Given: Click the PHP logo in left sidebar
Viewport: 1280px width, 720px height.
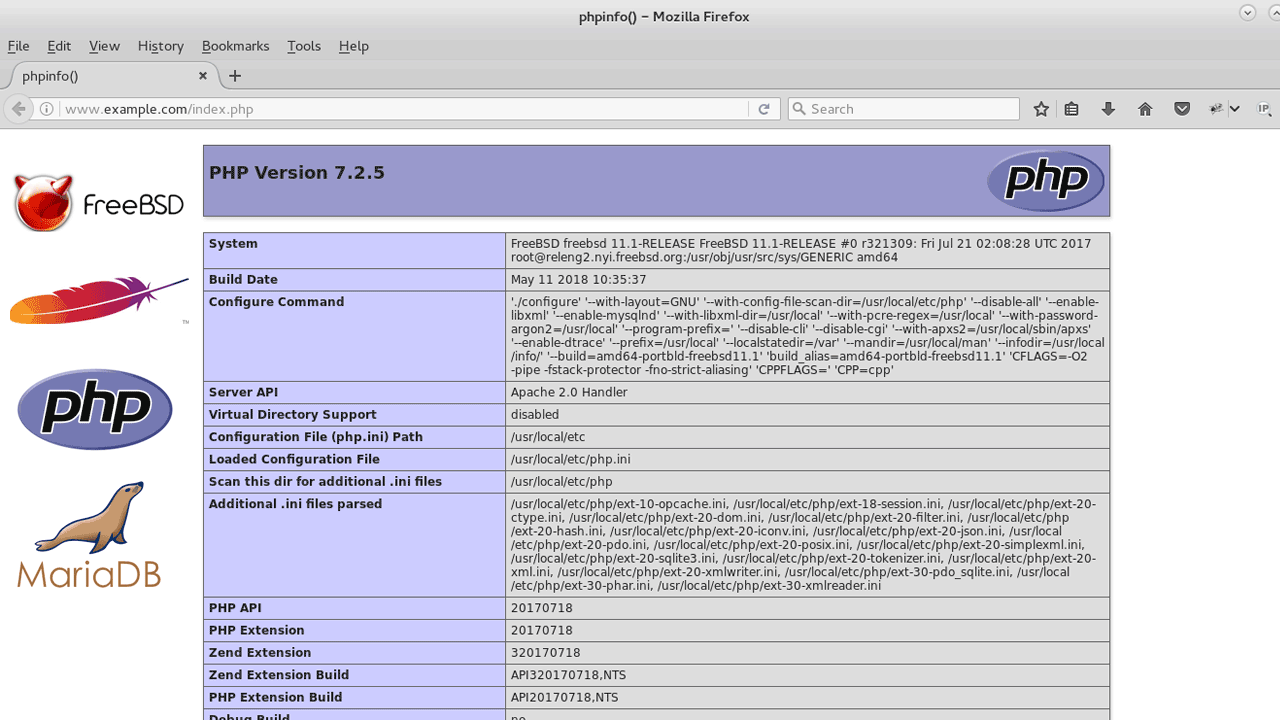Looking at the screenshot, I should pyautogui.click(x=95, y=409).
